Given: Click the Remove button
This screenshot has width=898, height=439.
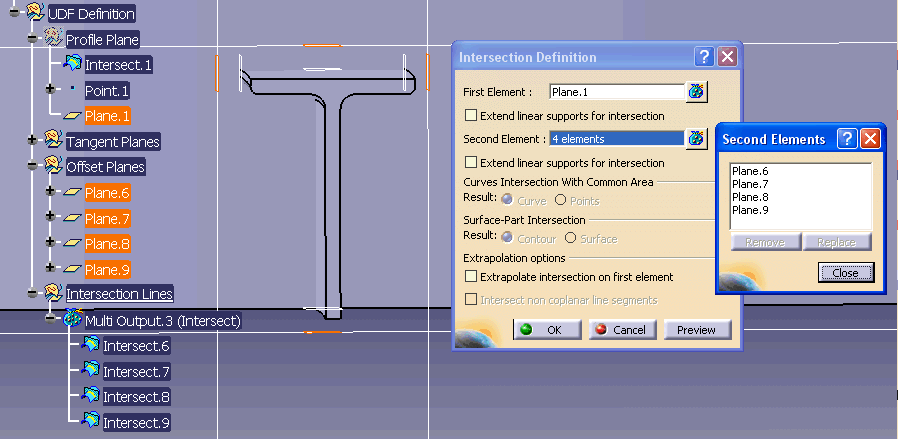Looking at the screenshot, I should pos(765,242).
